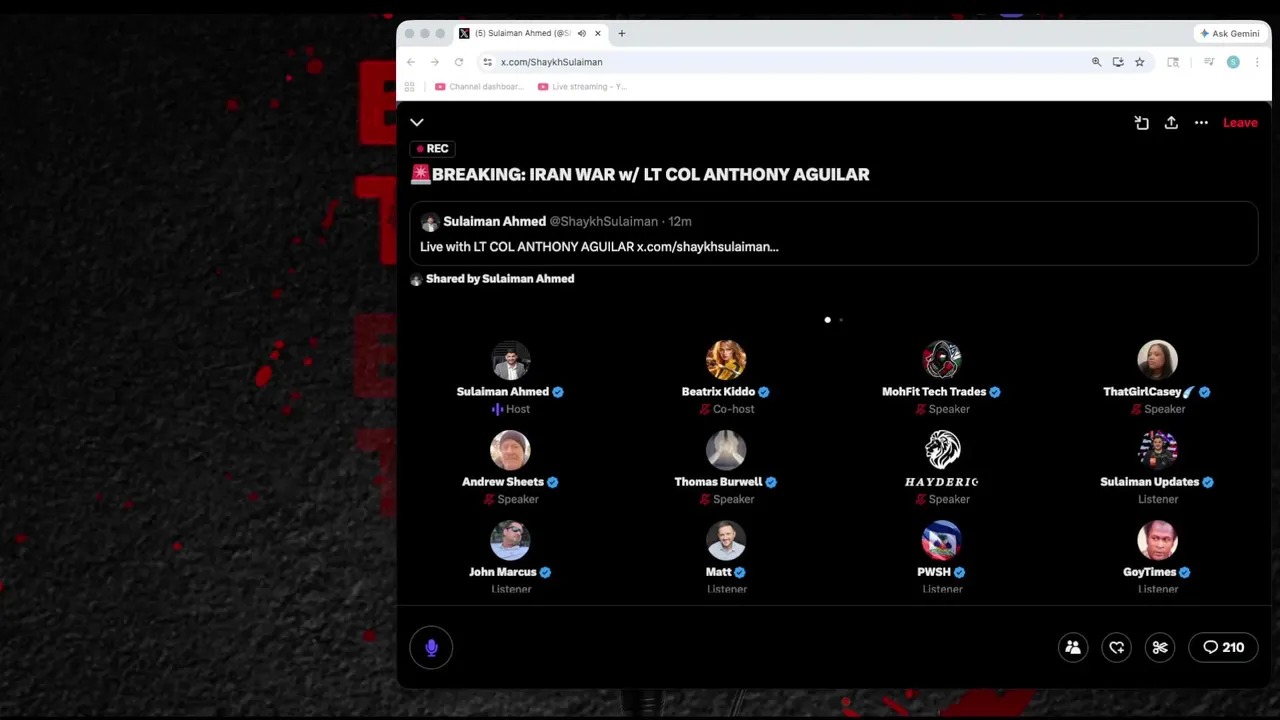Click the Ask Gemini button
The image size is (1280, 720).
point(1230,34)
